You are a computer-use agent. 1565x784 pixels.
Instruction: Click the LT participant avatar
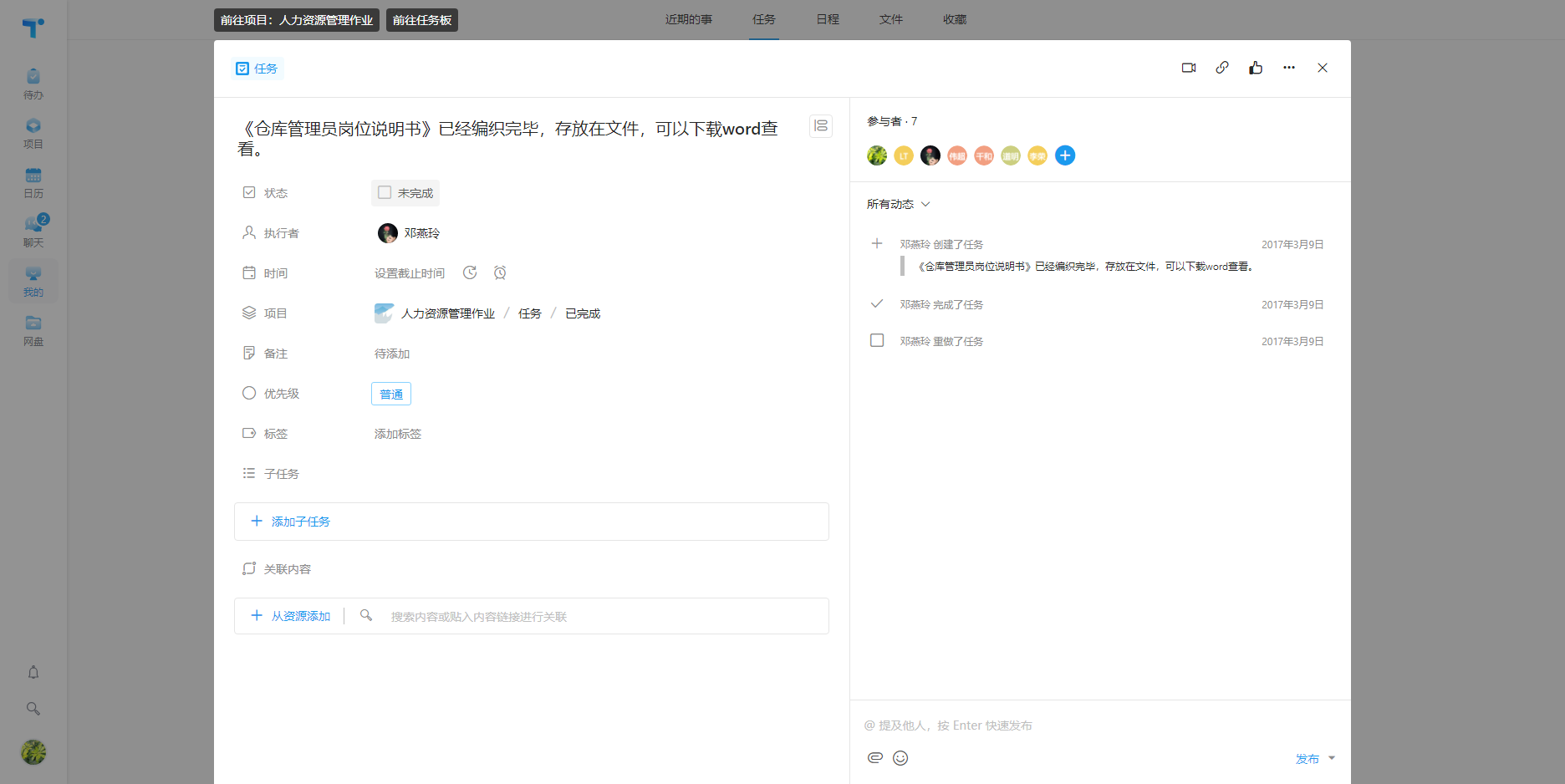(904, 155)
